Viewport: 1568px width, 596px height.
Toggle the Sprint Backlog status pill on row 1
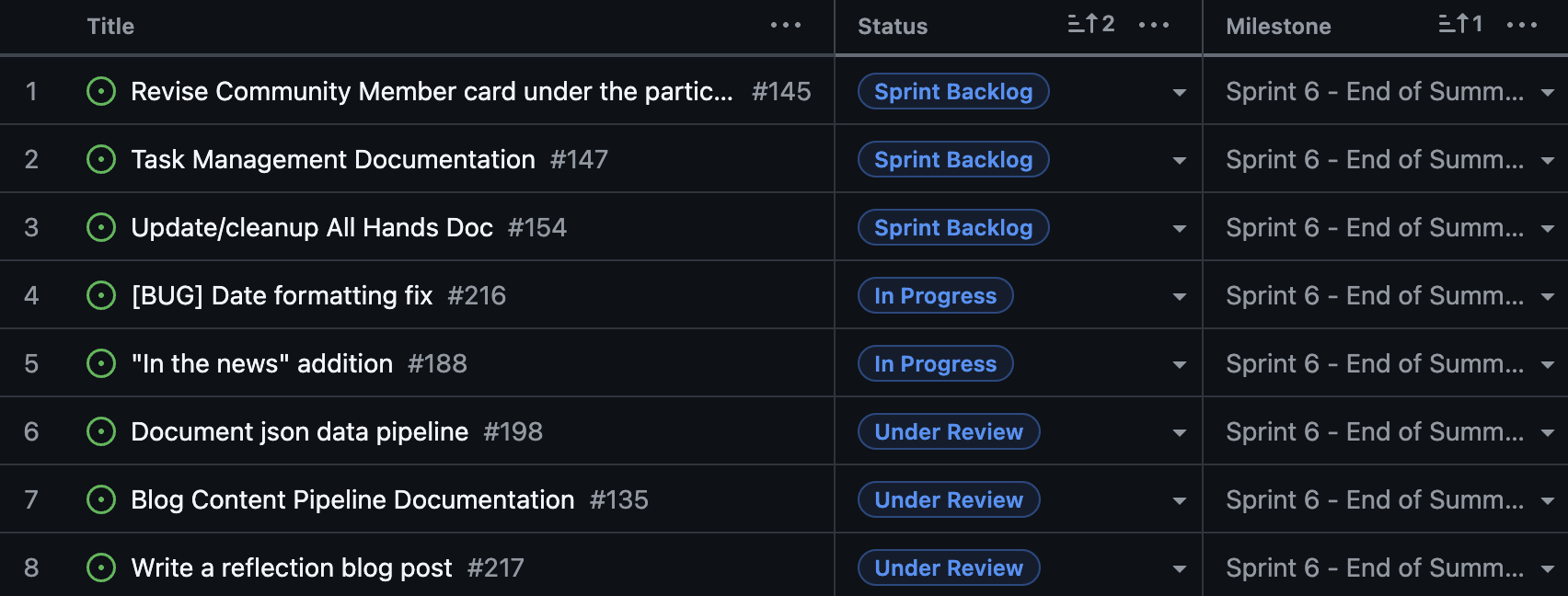pos(952,91)
